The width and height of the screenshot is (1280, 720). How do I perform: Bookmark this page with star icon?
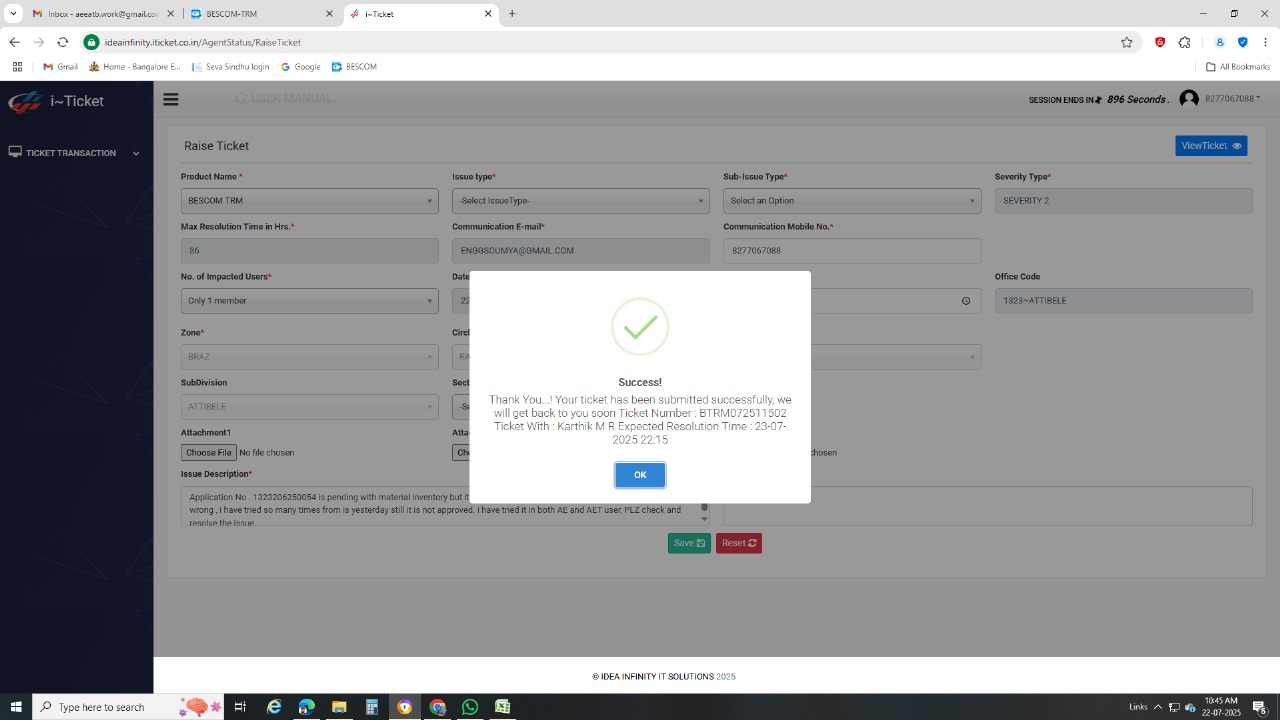1127,42
